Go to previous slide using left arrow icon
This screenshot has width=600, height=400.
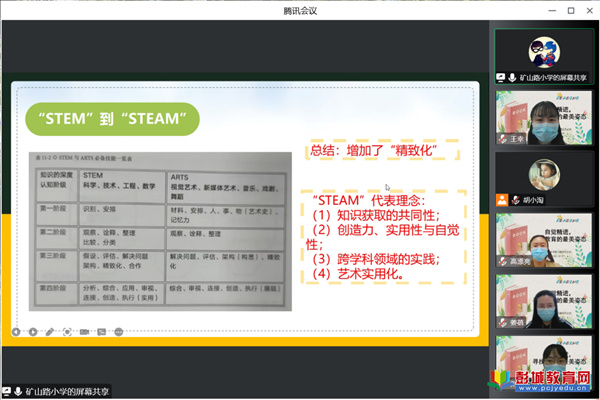16,332
